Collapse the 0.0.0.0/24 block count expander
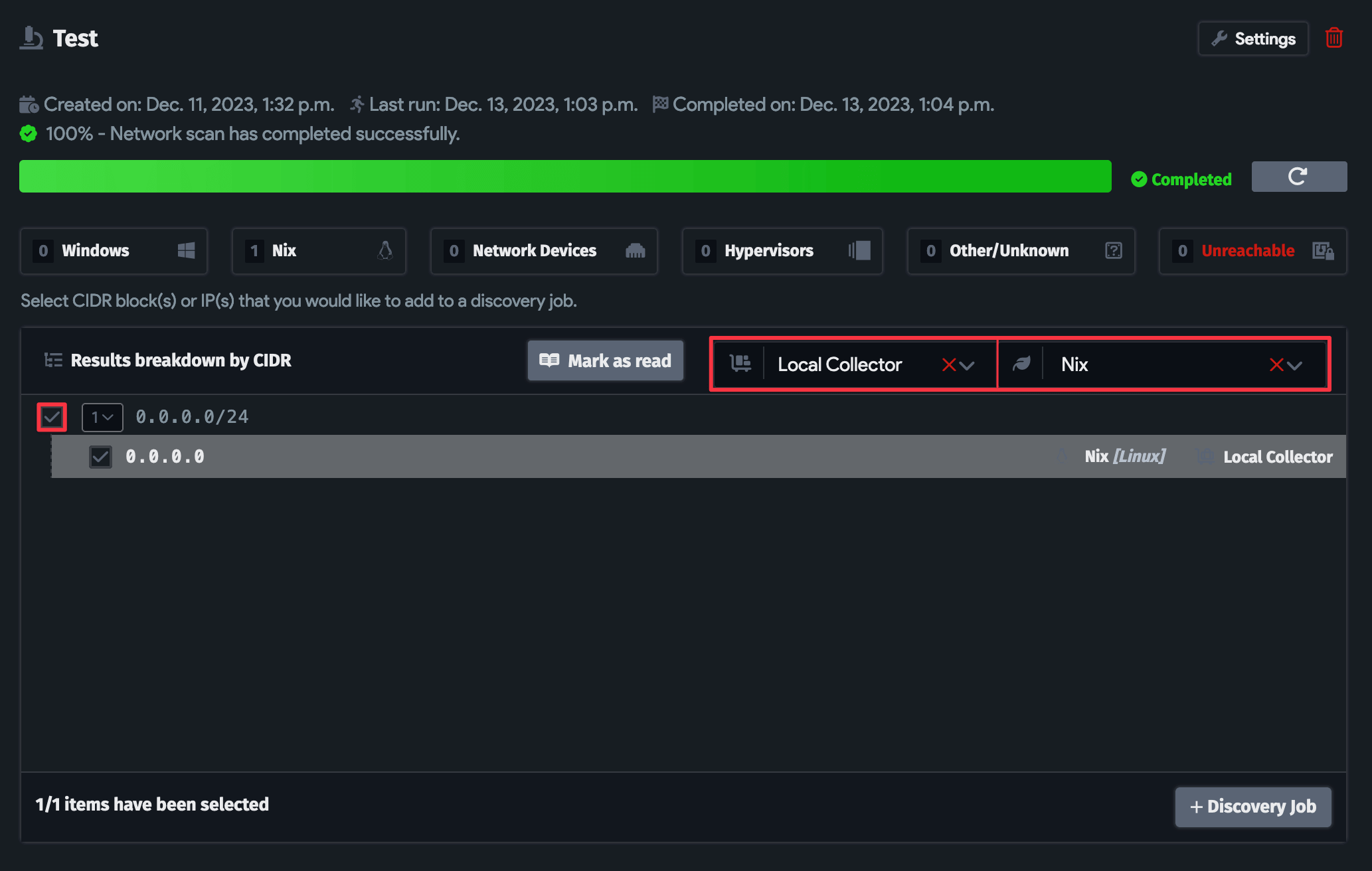This screenshot has width=1372, height=871. [x=102, y=417]
